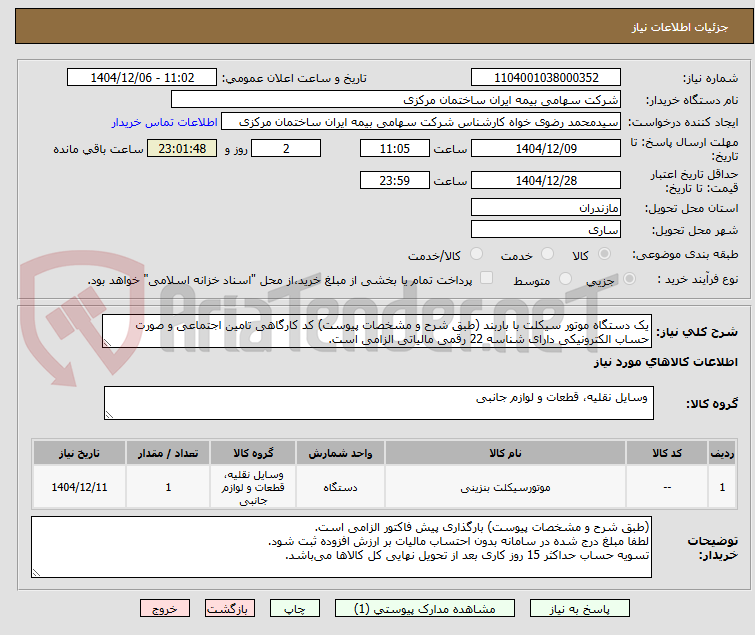Click the validity time field 23:59
This screenshot has width=755, height=635.
pyautogui.click(x=395, y=181)
